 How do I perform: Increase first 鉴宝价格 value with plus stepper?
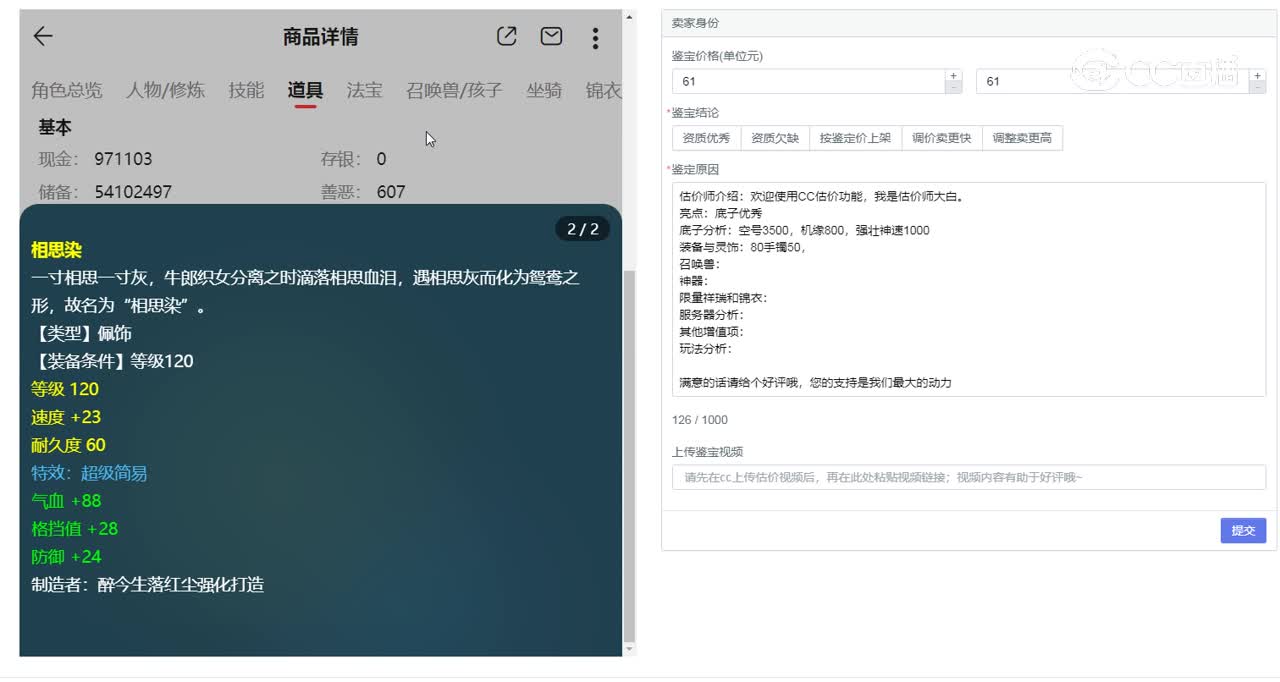pyautogui.click(x=953, y=74)
